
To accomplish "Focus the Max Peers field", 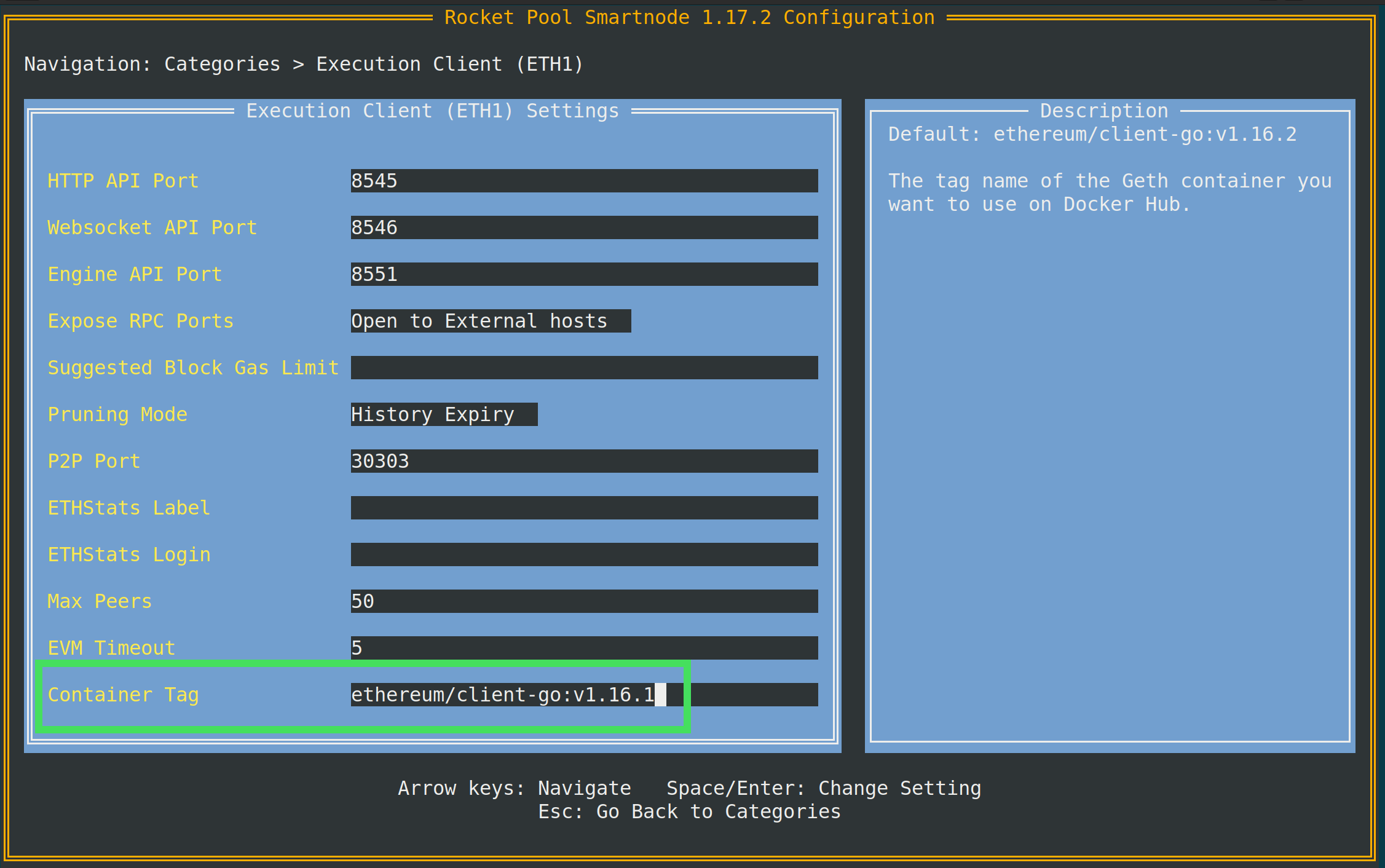I will click(584, 601).
